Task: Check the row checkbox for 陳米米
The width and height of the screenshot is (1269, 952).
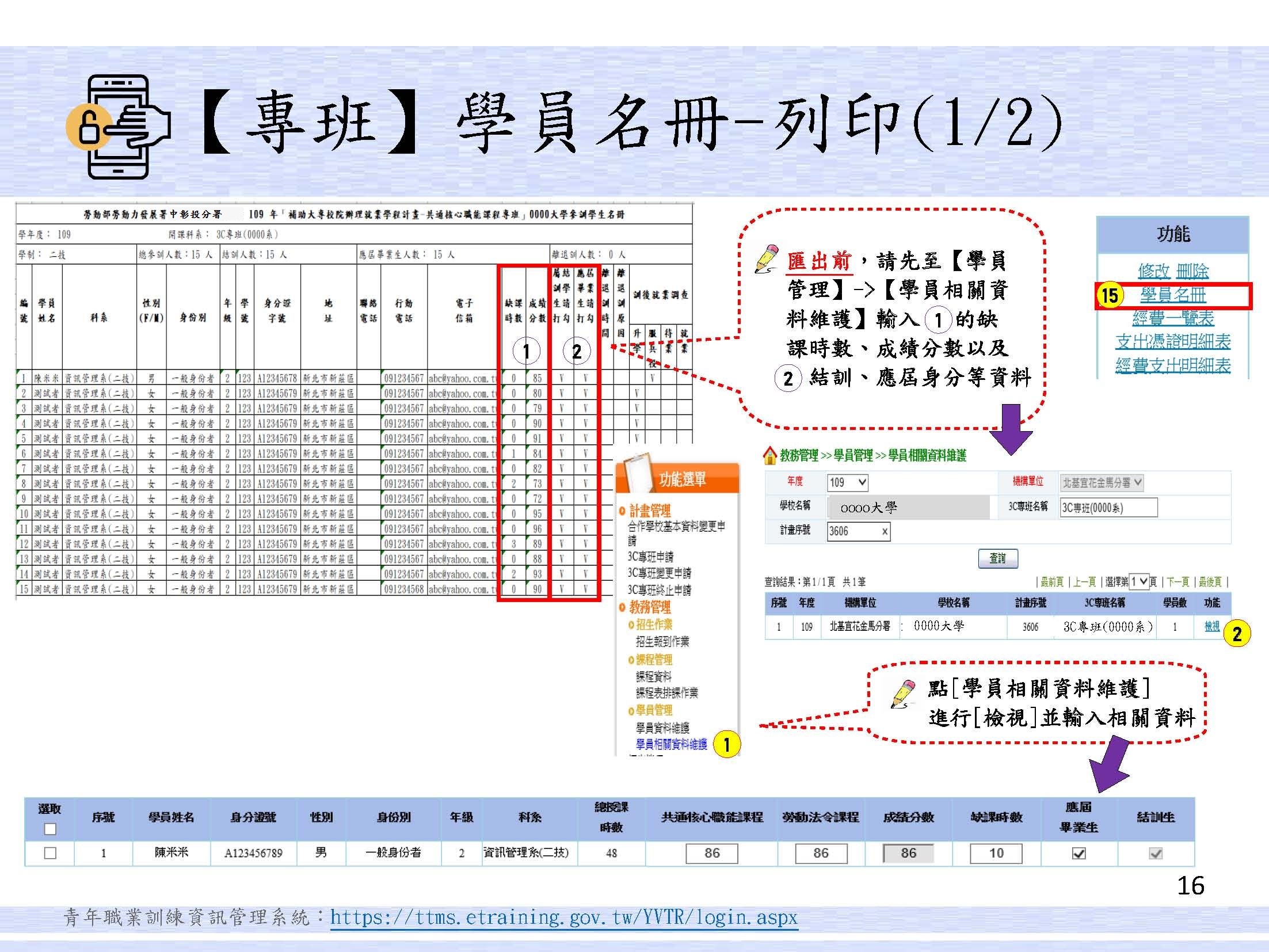Action: pyautogui.click(x=50, y=853)
